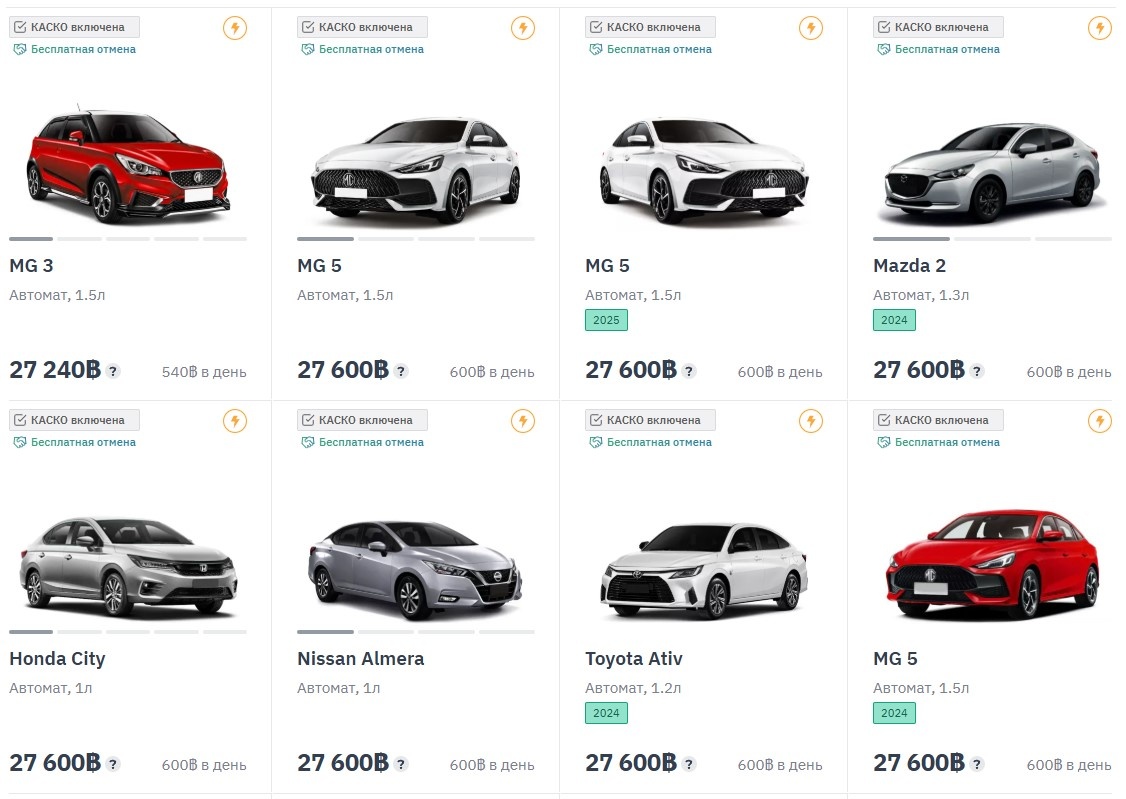Viewport: 1126px width, 799px height.
Task: Click Бесплатная отмена under Nissan Almera КАСКО badge
Action: click(372, 441)
